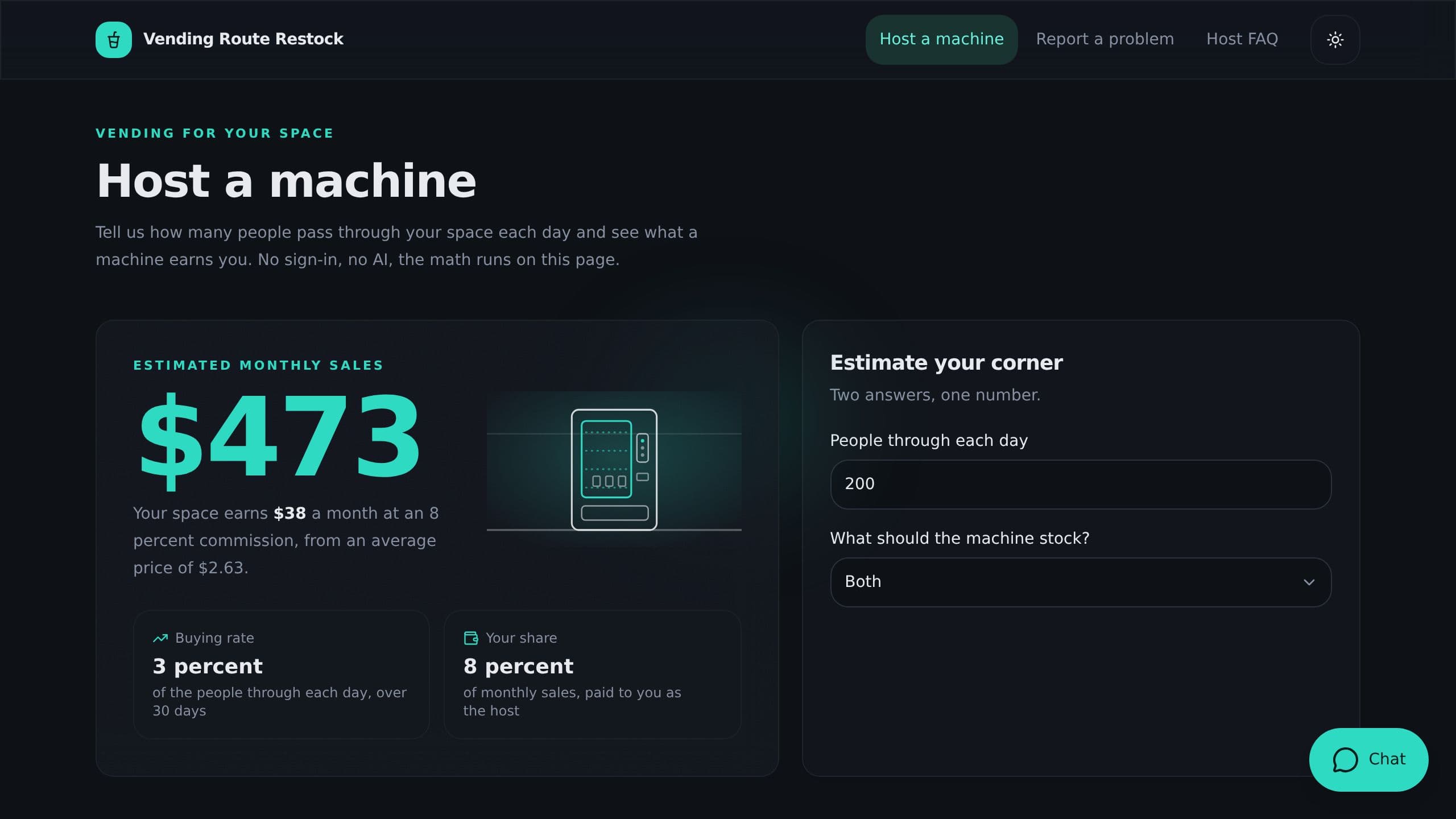Image resolution: width=1456 pixels, height=819 pixels.
Task: Focus the People through each day field
Action: click(1081, 485)
